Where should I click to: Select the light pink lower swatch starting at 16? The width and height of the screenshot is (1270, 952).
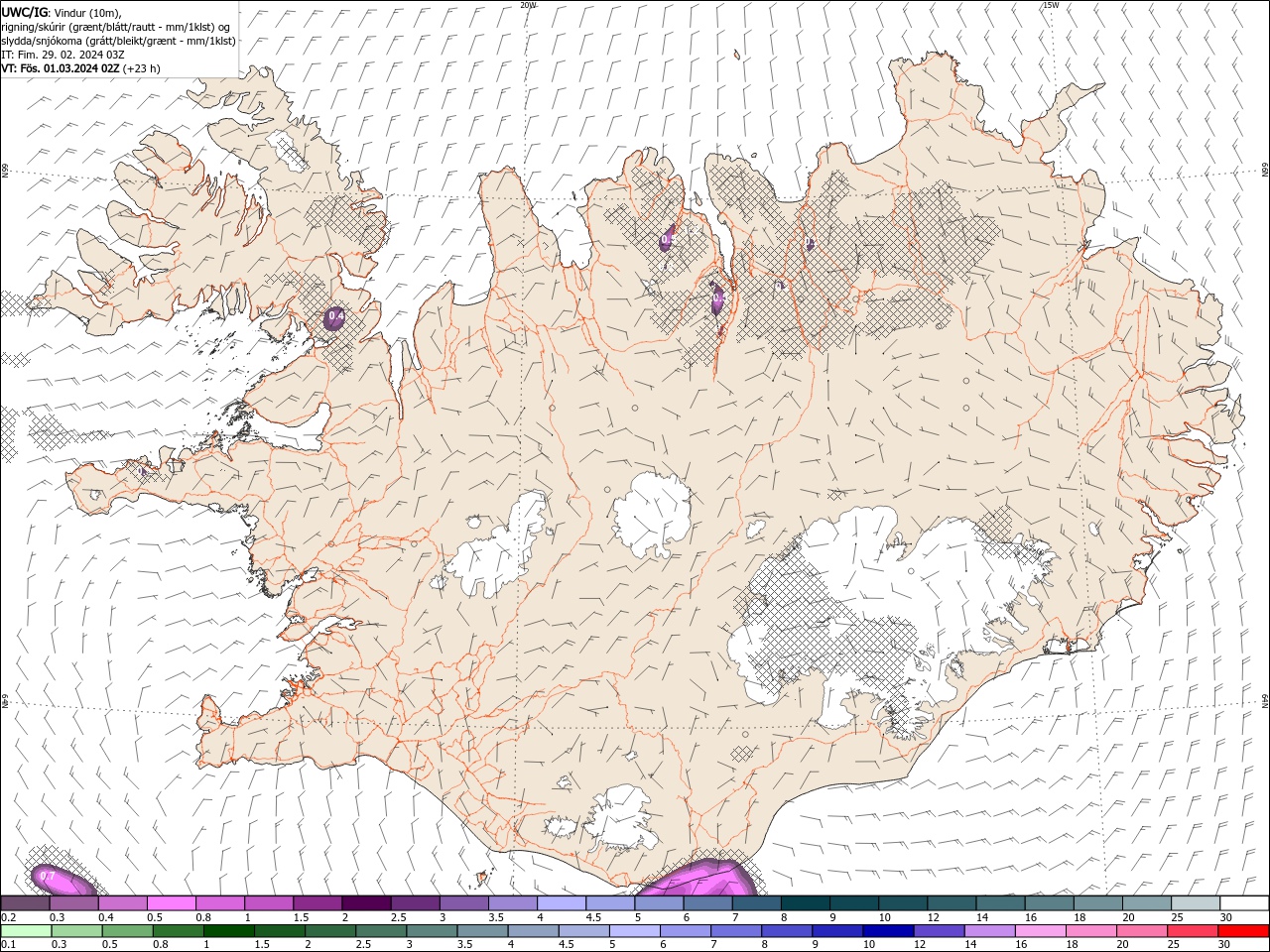click(x=1041, y=931)
